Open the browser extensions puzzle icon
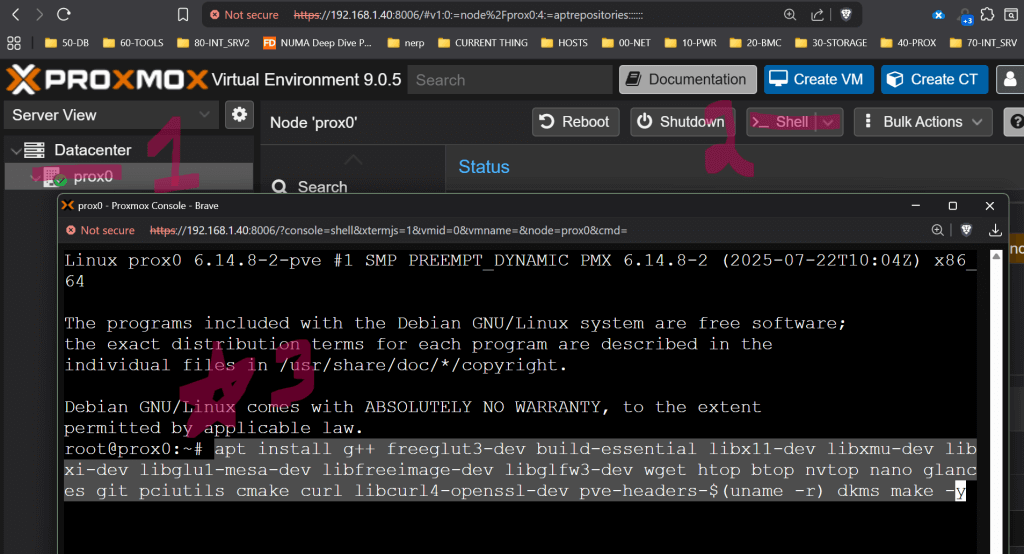The height and width of the screenshot is (554, 1024). 987,15
